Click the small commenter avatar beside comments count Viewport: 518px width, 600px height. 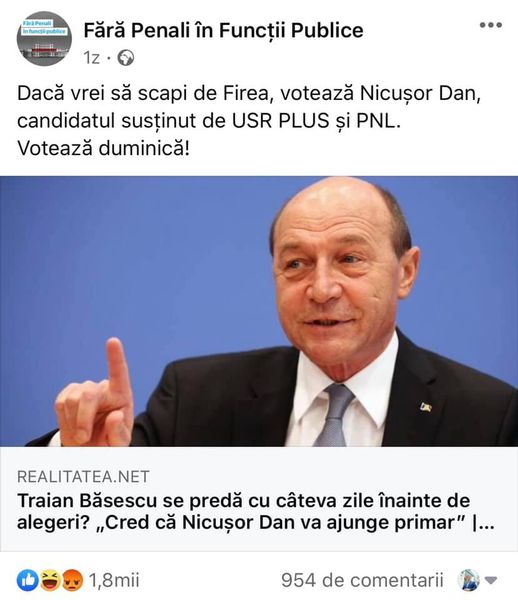click(x=468, y=580)
